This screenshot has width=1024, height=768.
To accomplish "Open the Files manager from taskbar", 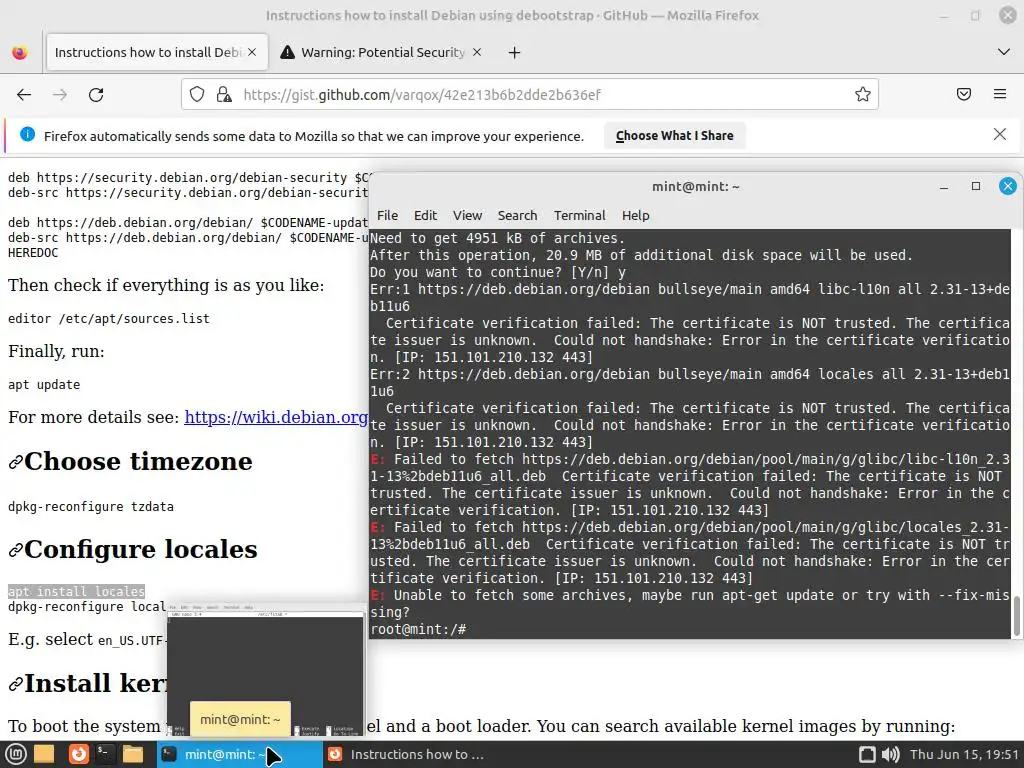I will click(133, 754).
